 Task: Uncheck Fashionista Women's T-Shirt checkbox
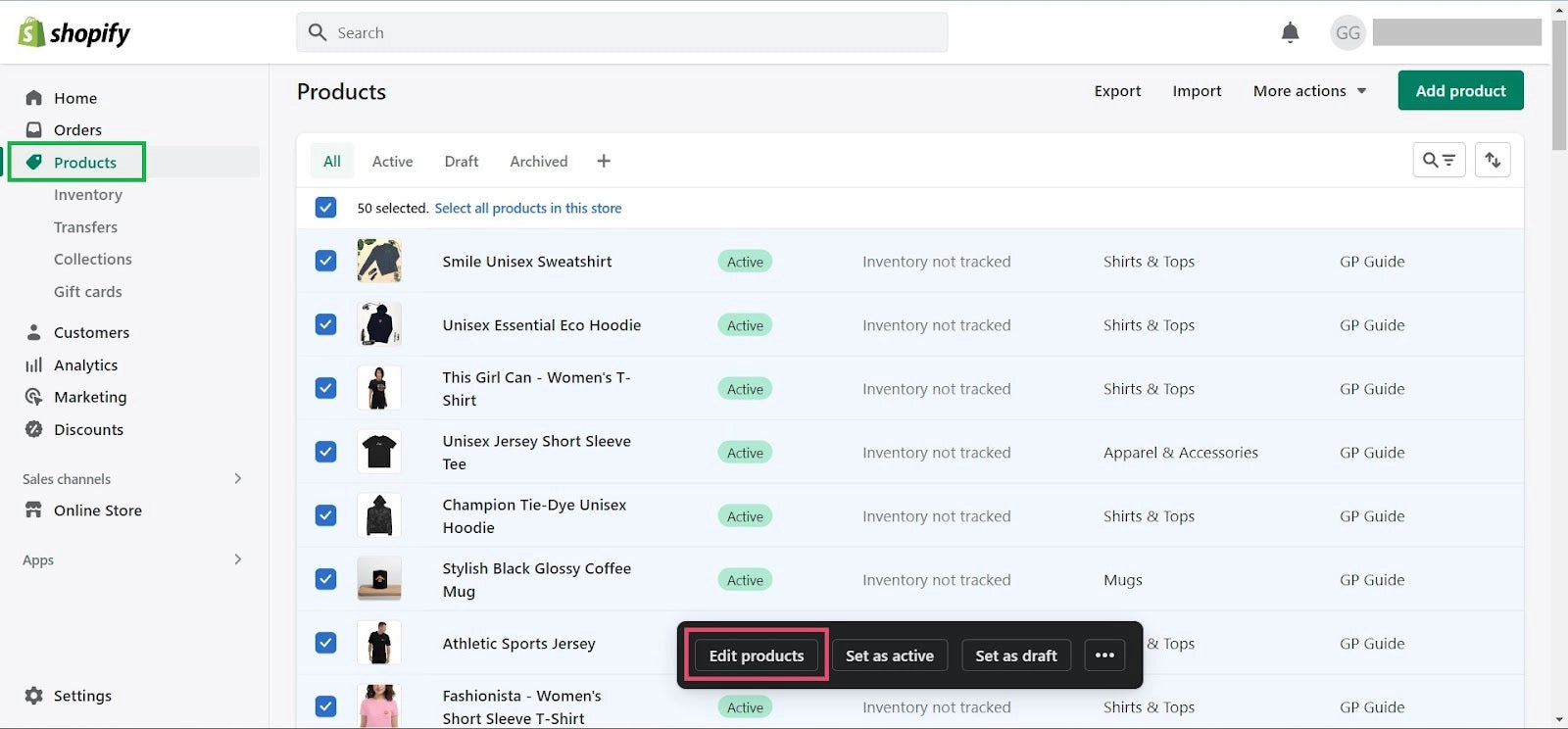326,706
